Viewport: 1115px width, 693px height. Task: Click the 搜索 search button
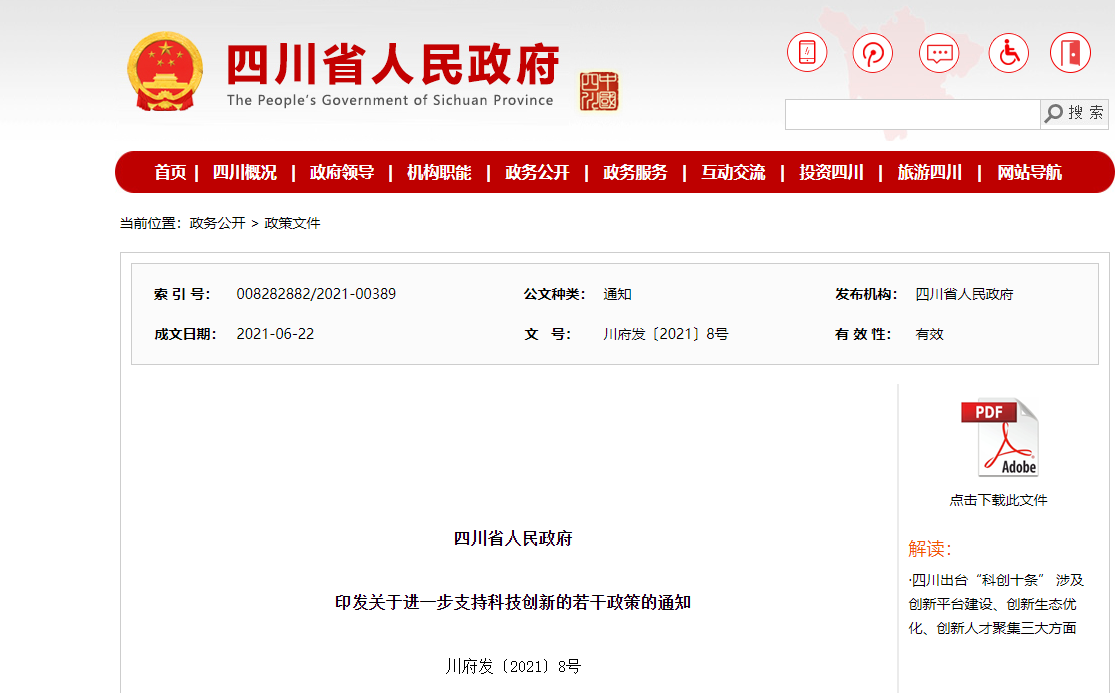pyautogui.click(x=1076, y=114)
